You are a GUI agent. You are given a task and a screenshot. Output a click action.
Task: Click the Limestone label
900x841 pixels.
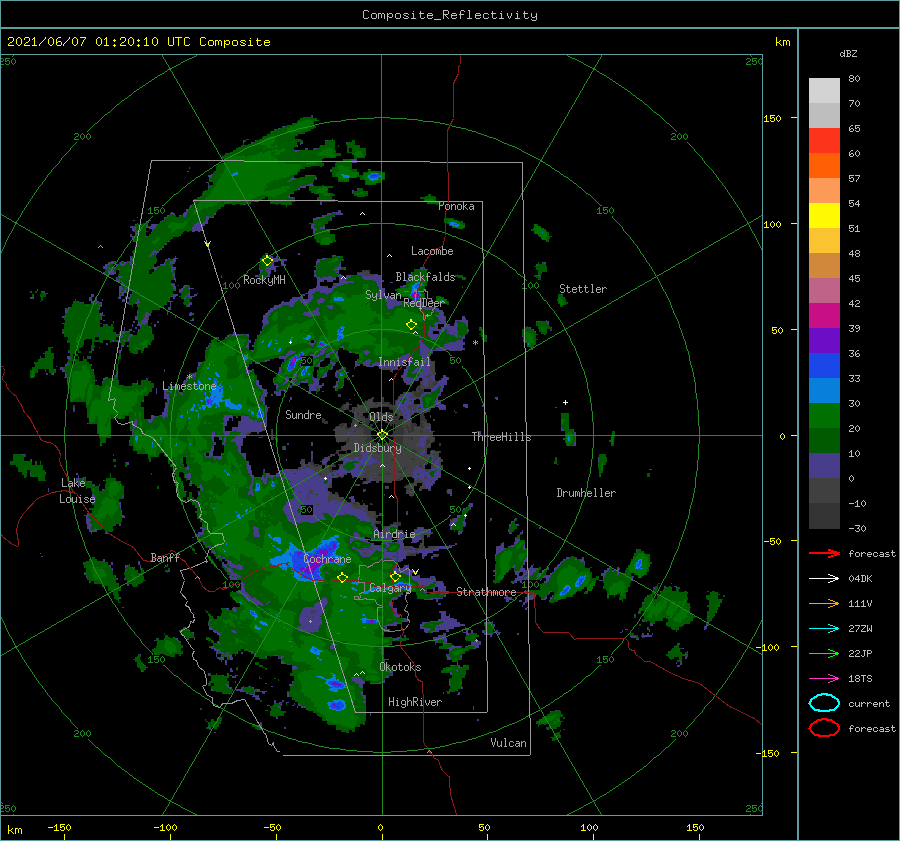189,386
